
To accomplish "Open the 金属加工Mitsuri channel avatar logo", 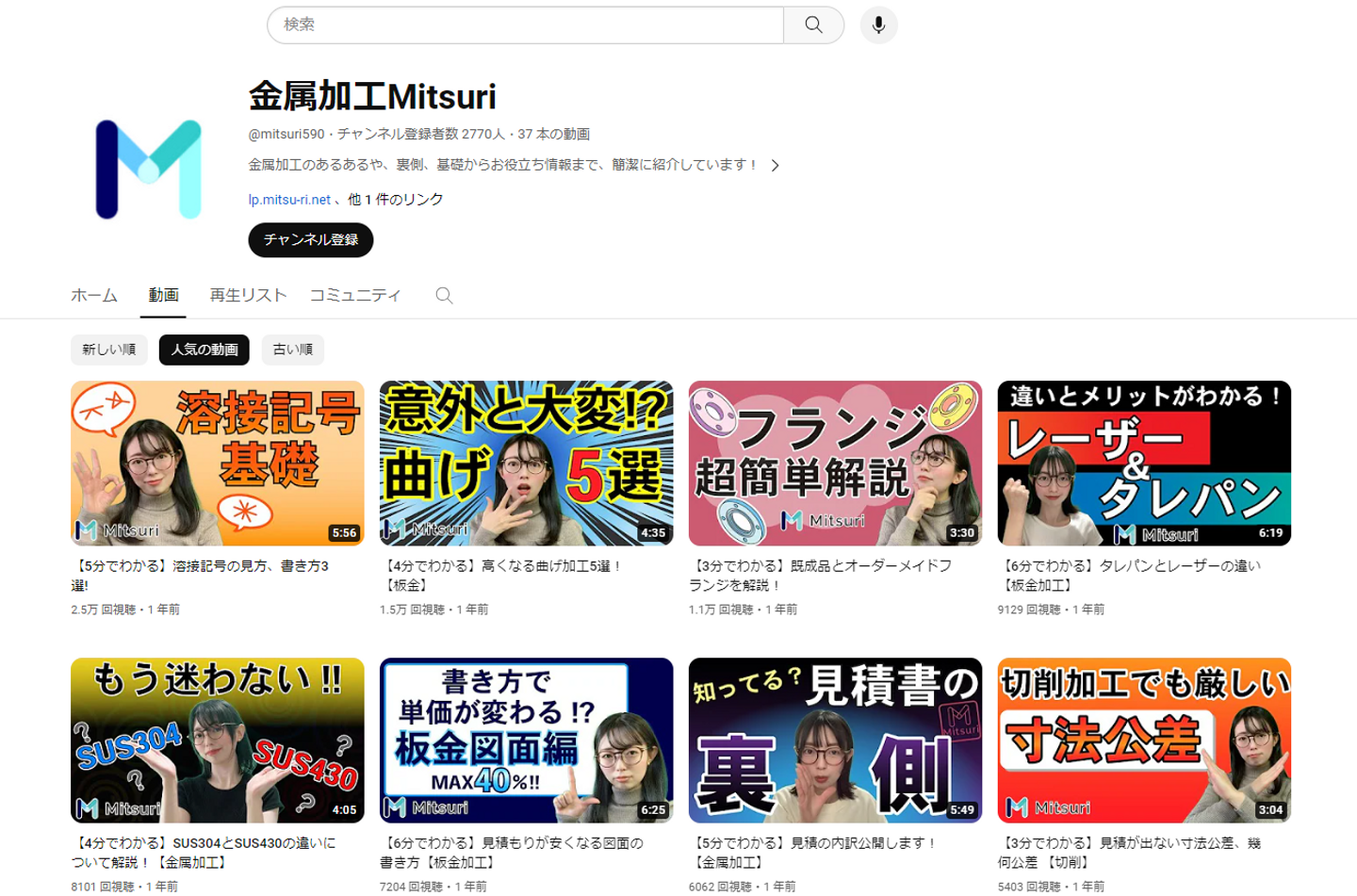I will tap(149, 170).
